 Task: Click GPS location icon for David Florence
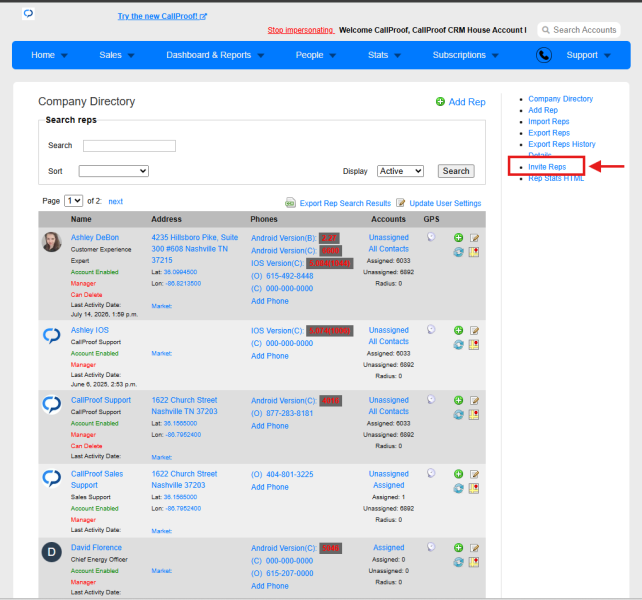pyautogui.click(x=431, y=547)
